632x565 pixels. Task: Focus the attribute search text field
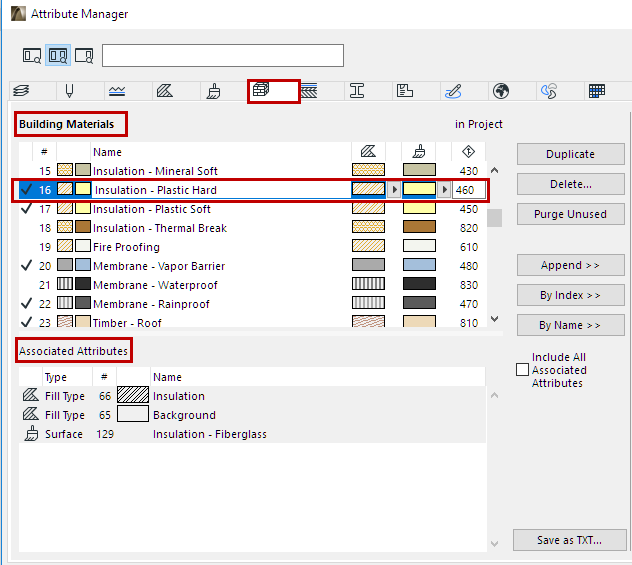click(x=223, y=55)
